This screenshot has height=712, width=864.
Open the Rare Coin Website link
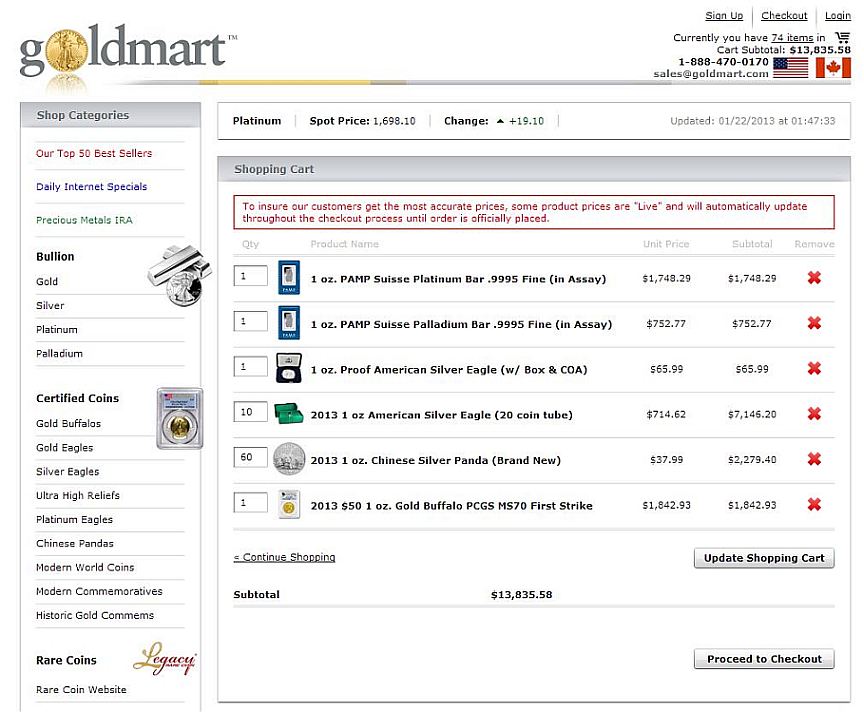pyautogui.click(x=81, y=689)
